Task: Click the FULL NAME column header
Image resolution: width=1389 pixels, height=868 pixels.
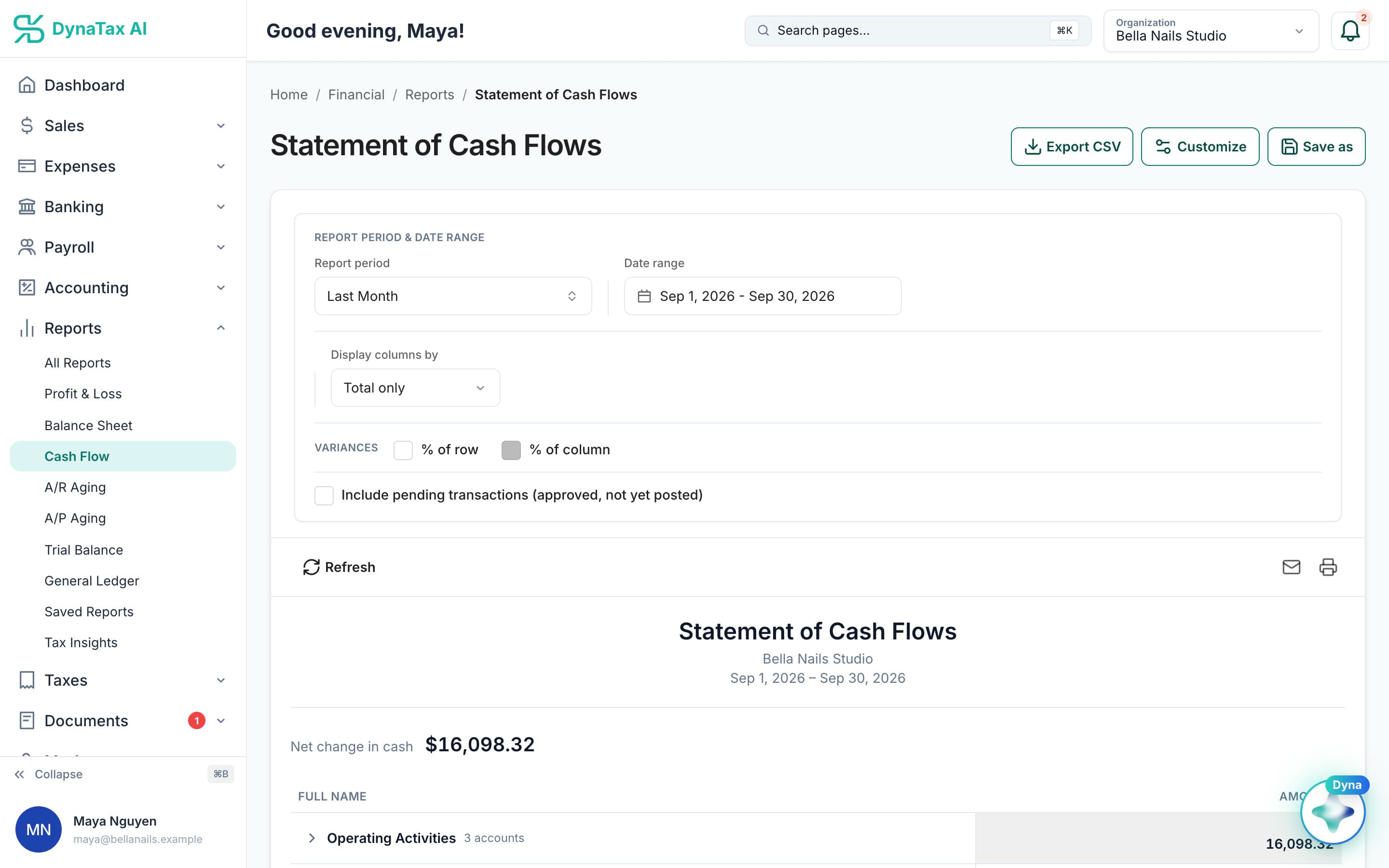Action: (332, 797)
